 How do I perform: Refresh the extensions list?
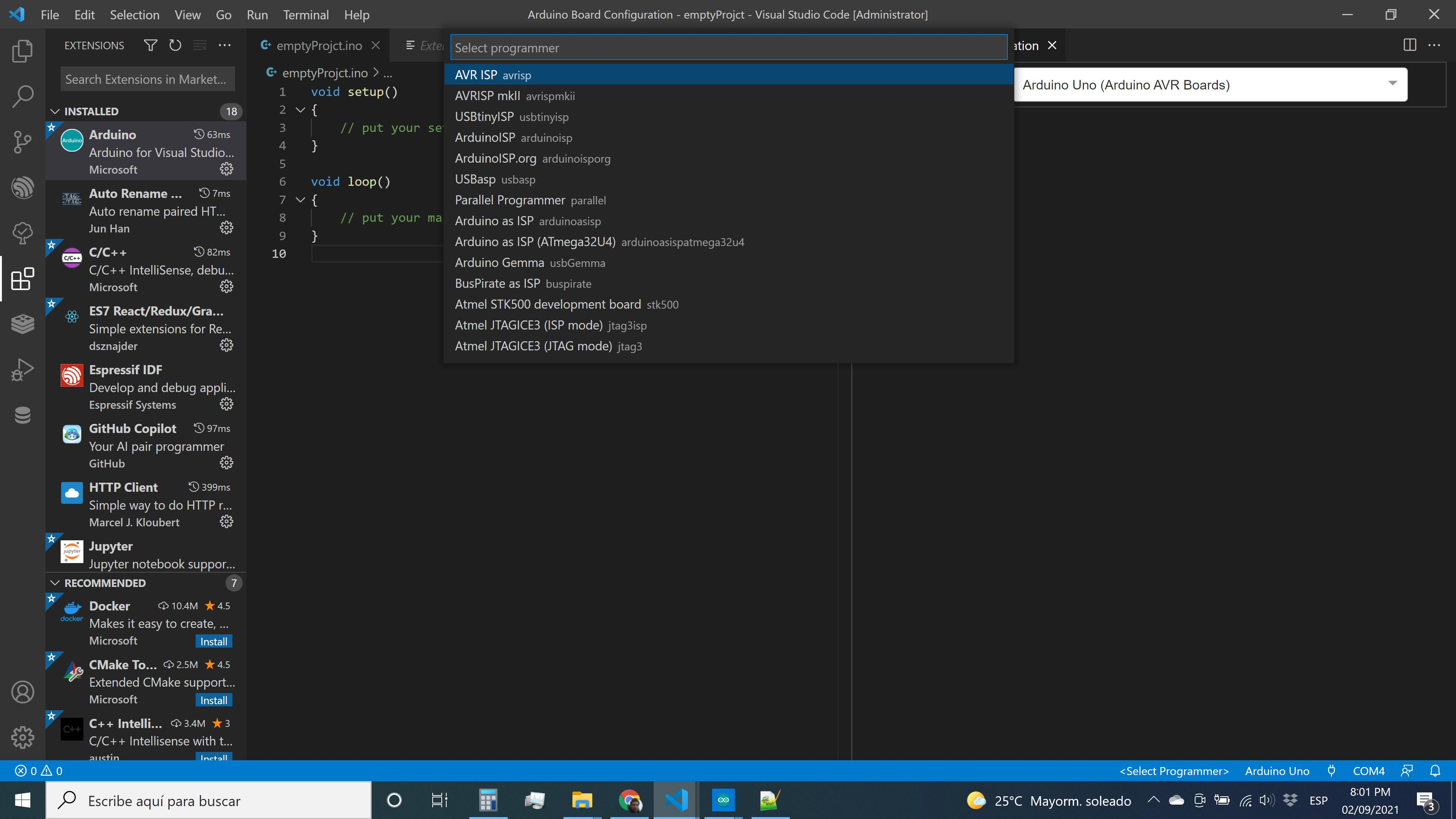click(175, 45)
